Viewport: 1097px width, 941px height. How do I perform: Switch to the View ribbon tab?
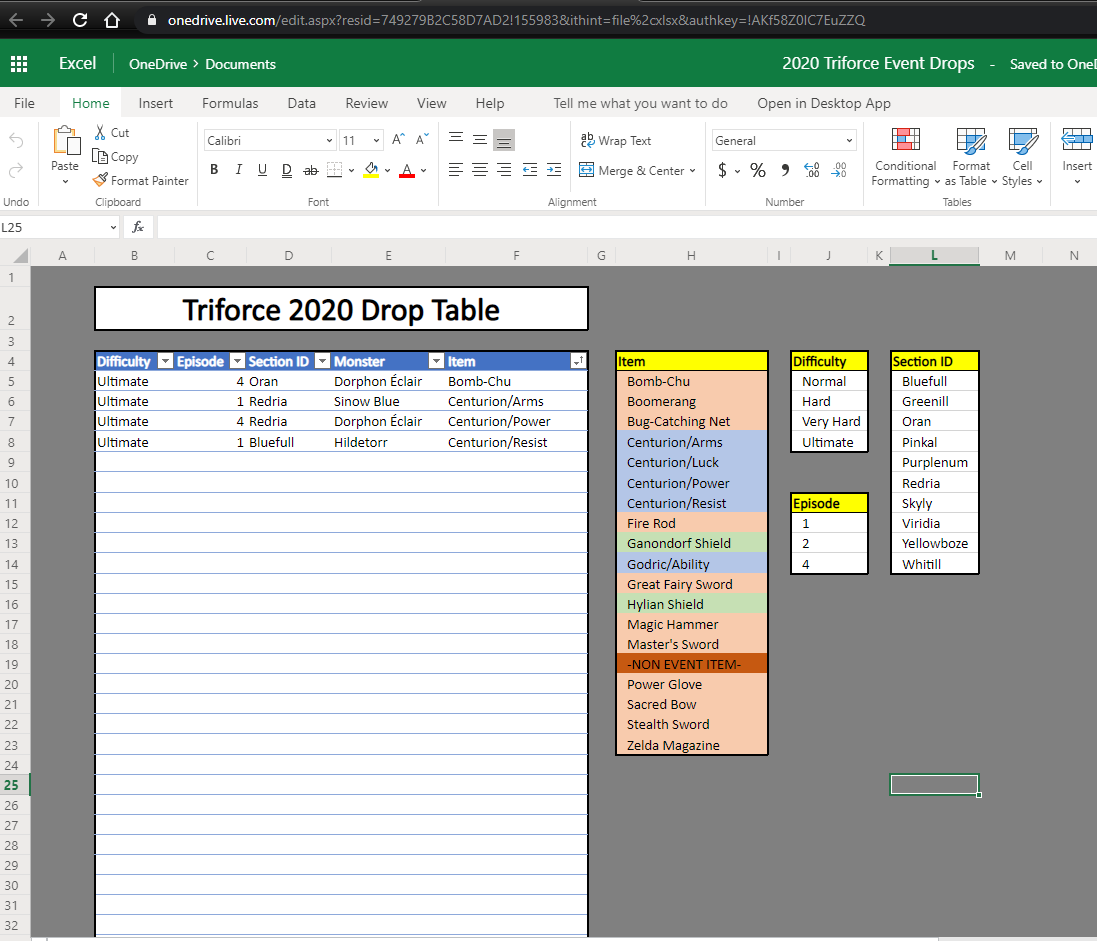pos(432,104)
